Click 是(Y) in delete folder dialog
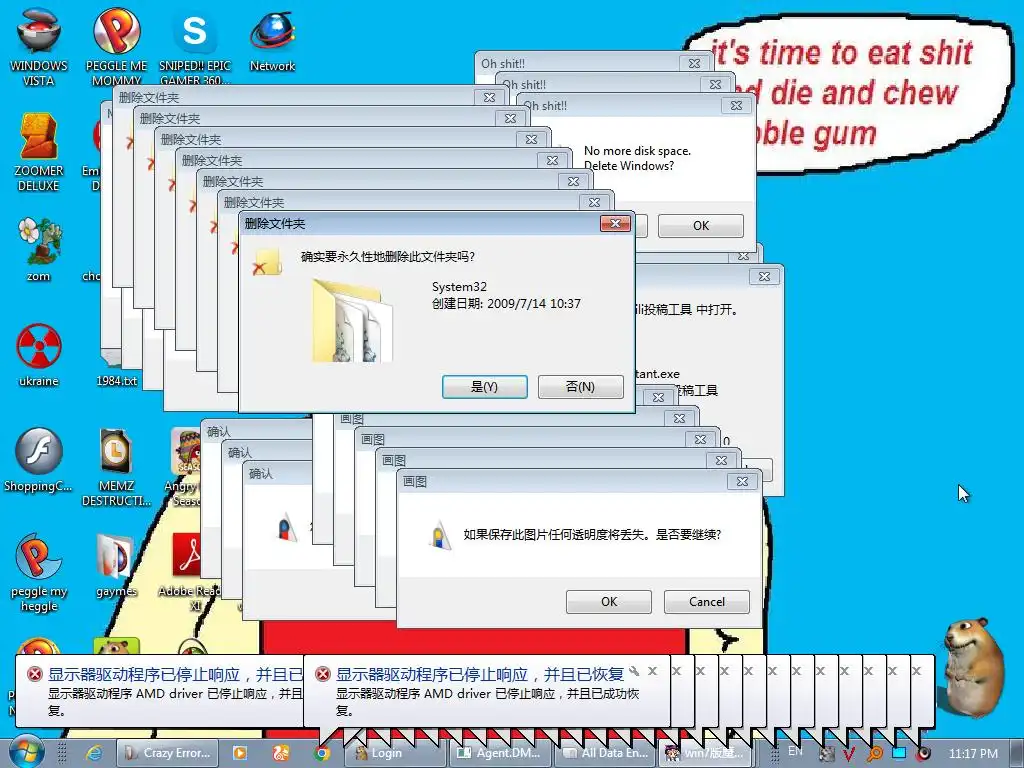This screenshot has width=1024, height=768. tap(485, 387)
